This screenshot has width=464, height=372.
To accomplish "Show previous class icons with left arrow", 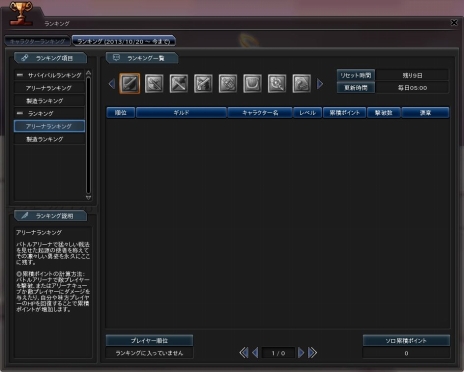I will pos(112,84).
